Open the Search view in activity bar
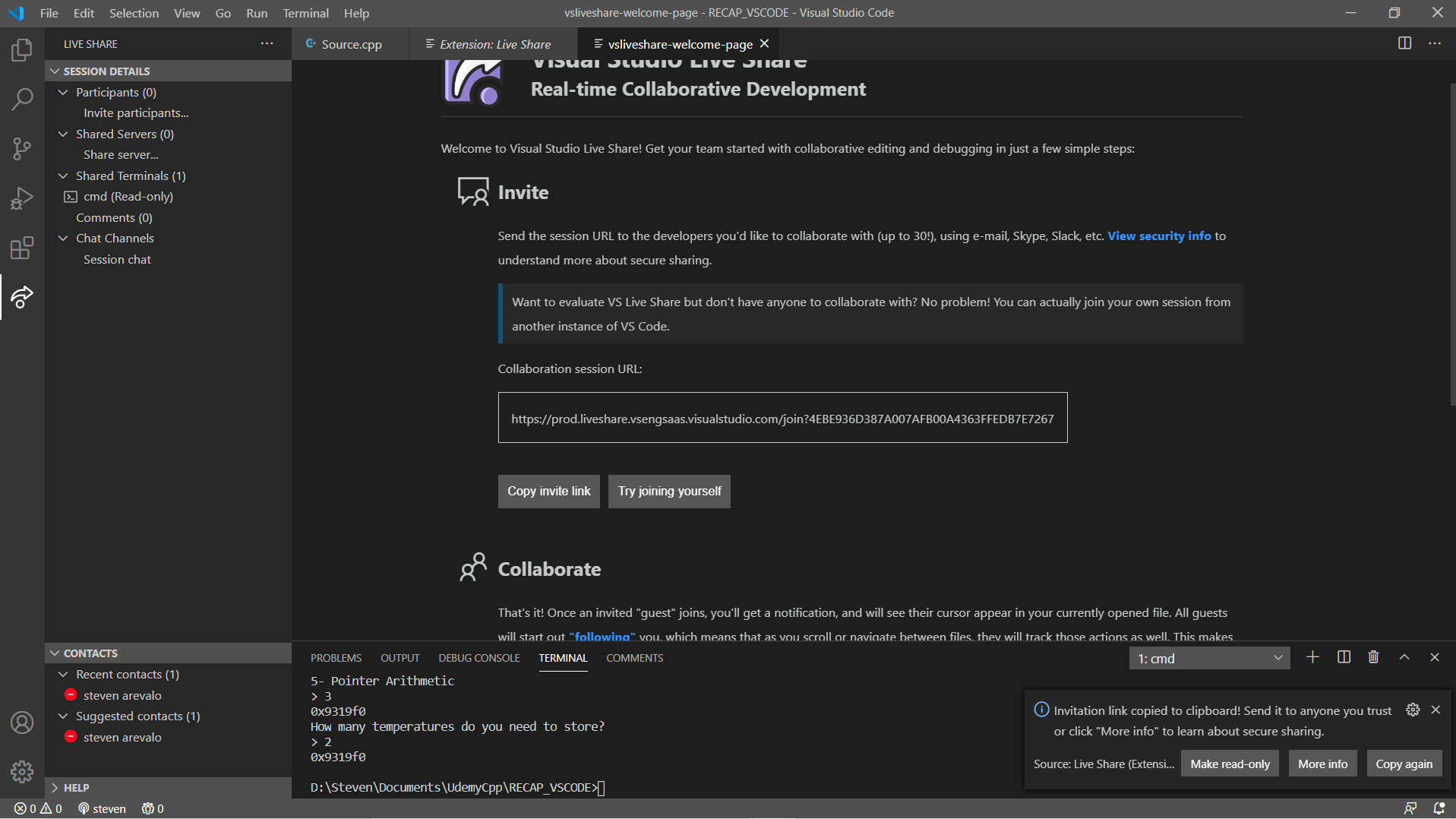The width and height of the screenshot is (1456, 819). coord(22,99)
